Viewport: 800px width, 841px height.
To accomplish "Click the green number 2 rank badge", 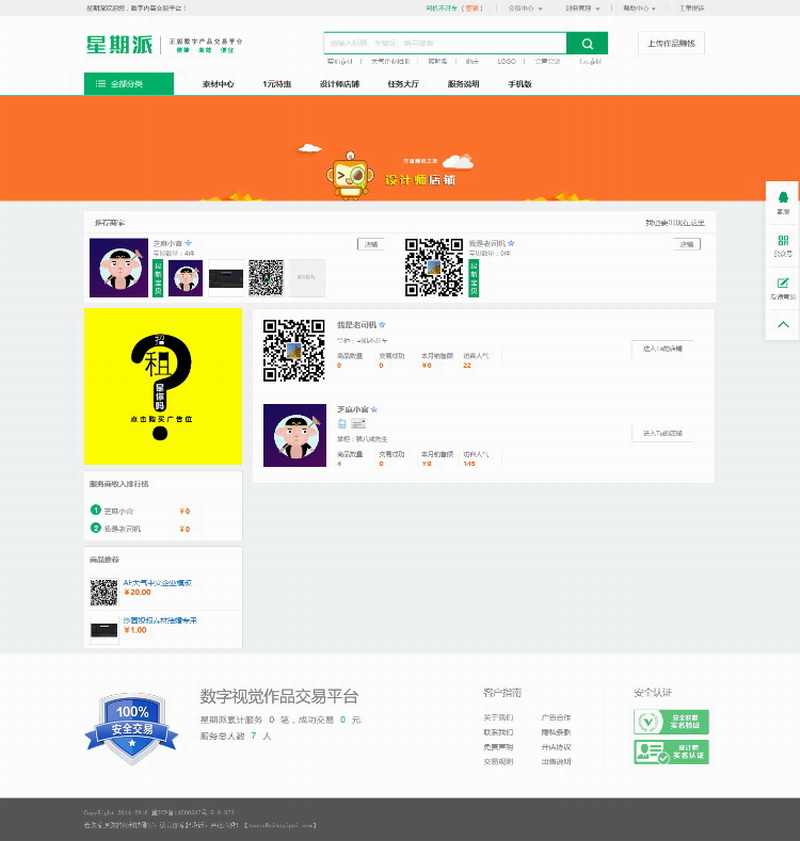I will pos(95,528).
